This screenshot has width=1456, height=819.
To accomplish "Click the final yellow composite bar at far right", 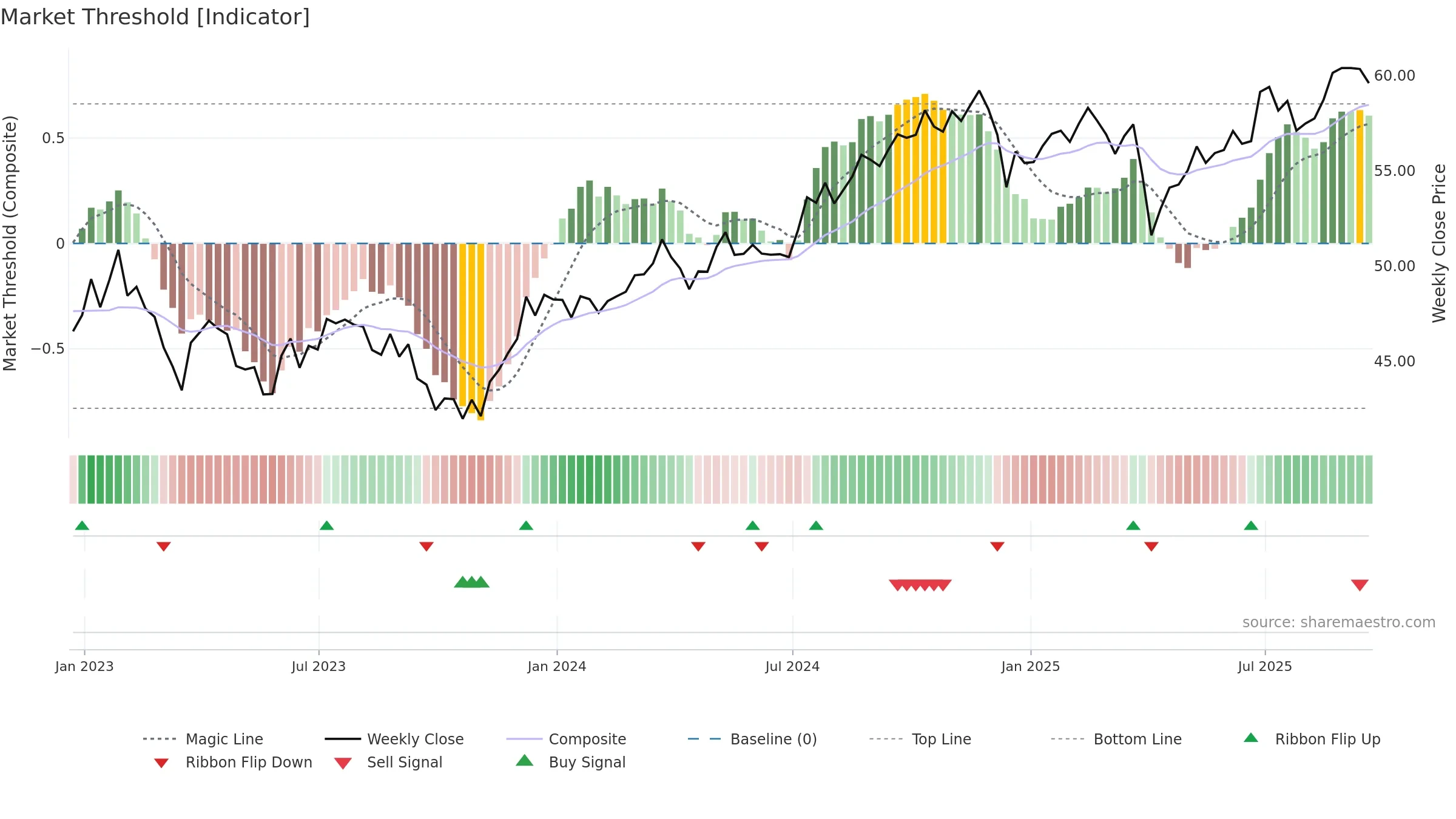I will point(1360,177).
